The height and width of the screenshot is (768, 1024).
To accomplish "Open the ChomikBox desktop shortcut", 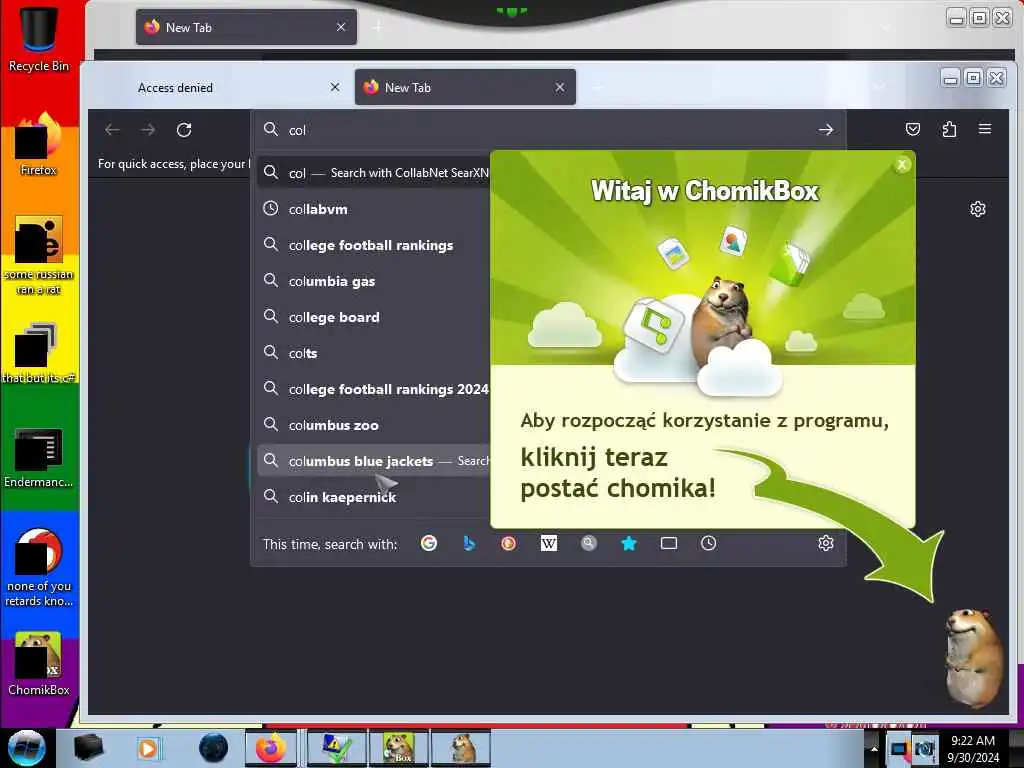I will pos(39,664).
